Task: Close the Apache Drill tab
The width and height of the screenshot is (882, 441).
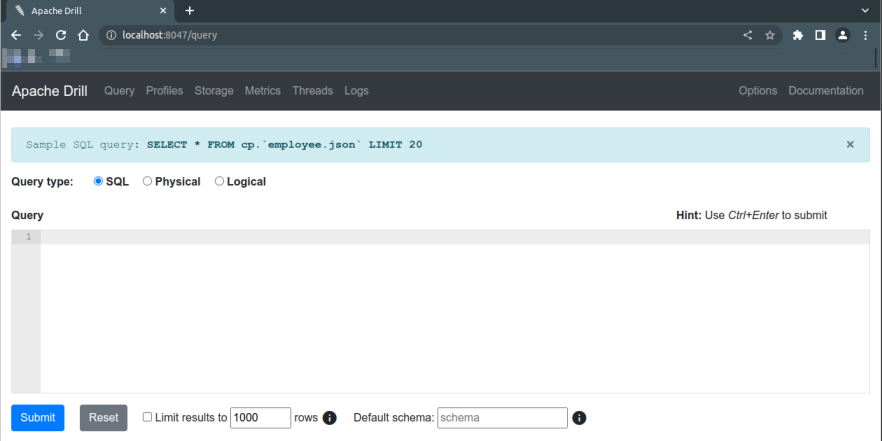Action: point(163,11)
